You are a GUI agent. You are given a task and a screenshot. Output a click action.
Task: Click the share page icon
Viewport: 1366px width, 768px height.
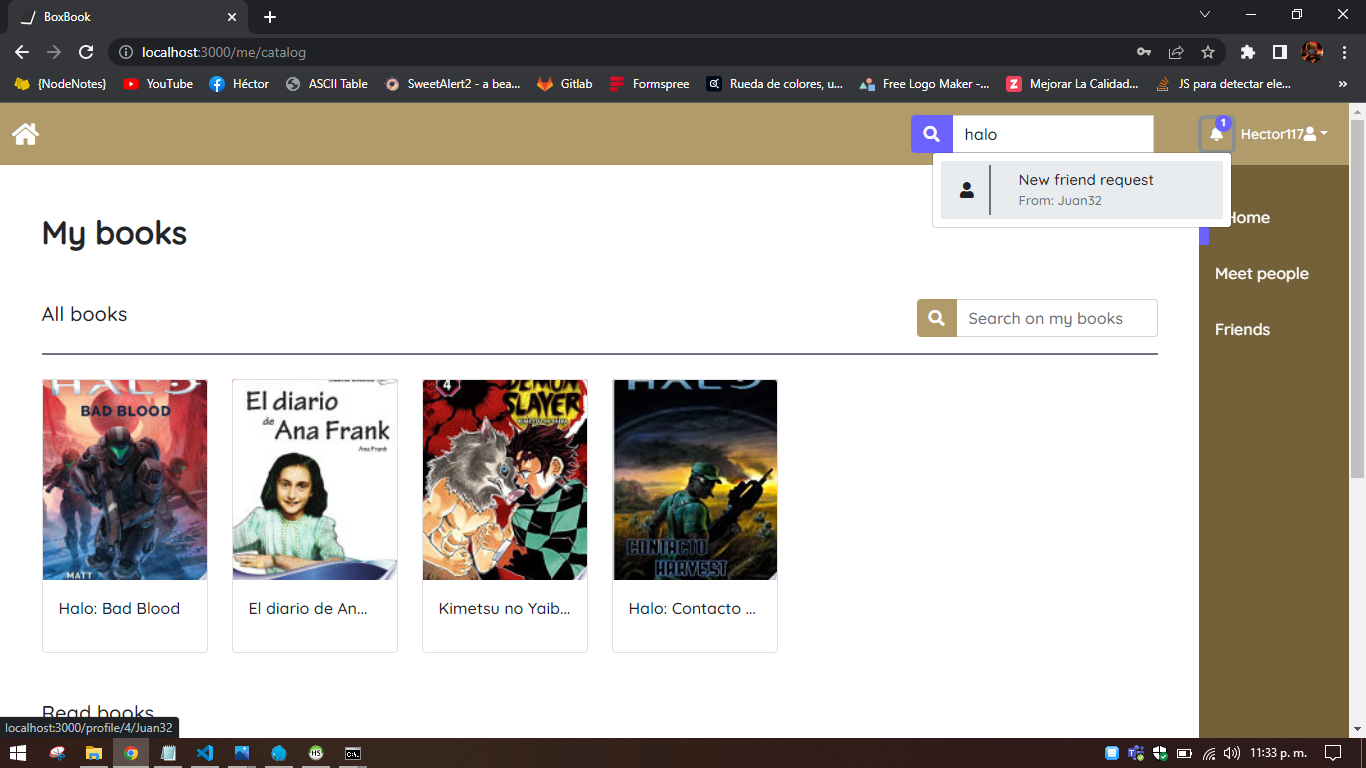tap(1176, 52)
